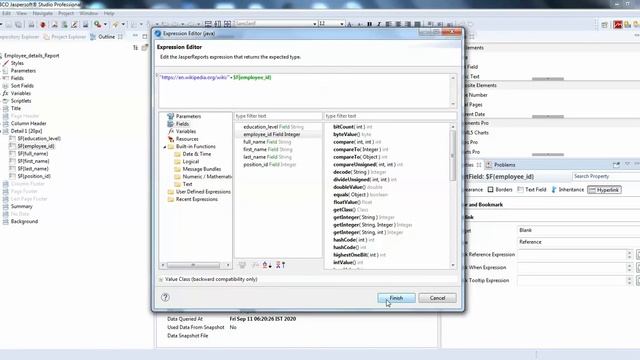Select full_name field in the list
Viewport: 640px width, 360px height.
click(267, 142)
